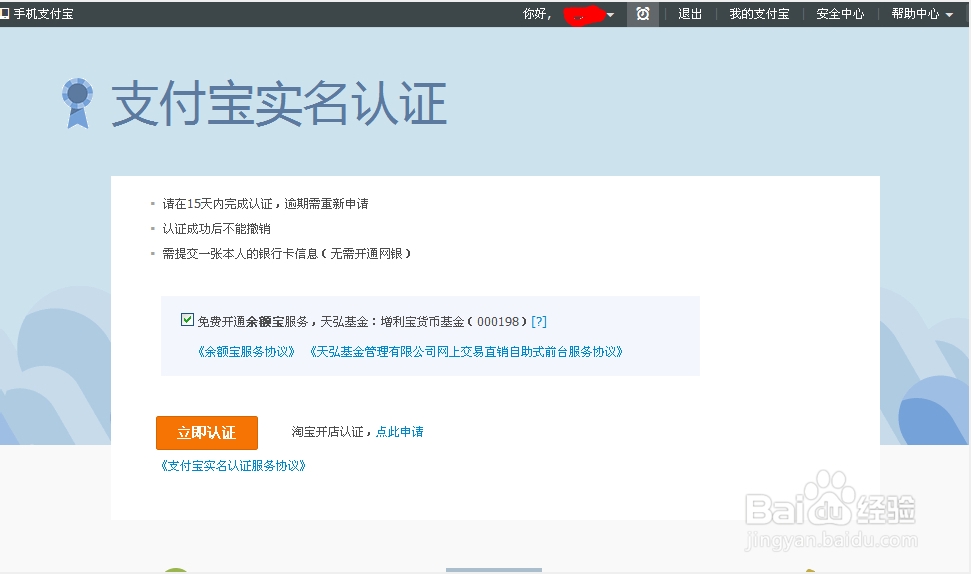This screenshot has height=574, width=971.
Task: Open the 手机支付宝 link
Action: tap(43, 14)
